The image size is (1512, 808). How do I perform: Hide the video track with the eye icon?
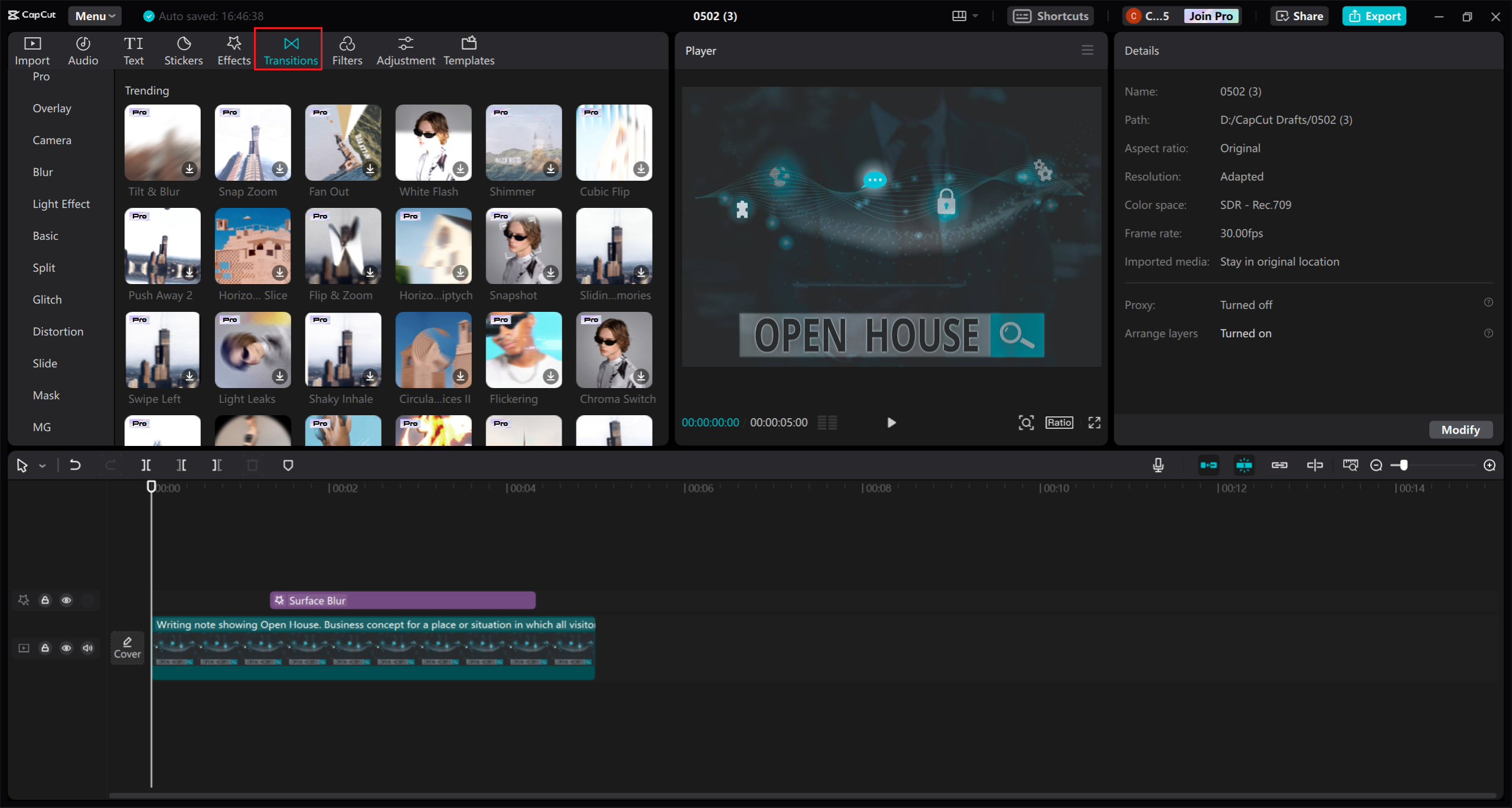pyautogui.click(x=66, y=648)
